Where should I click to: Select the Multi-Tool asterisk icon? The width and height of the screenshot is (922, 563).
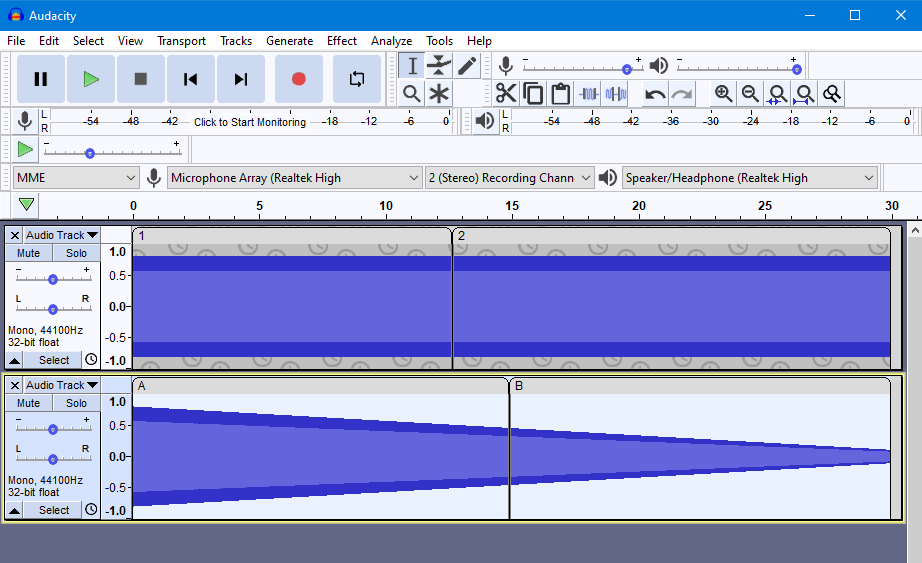[x=439, y=94]
